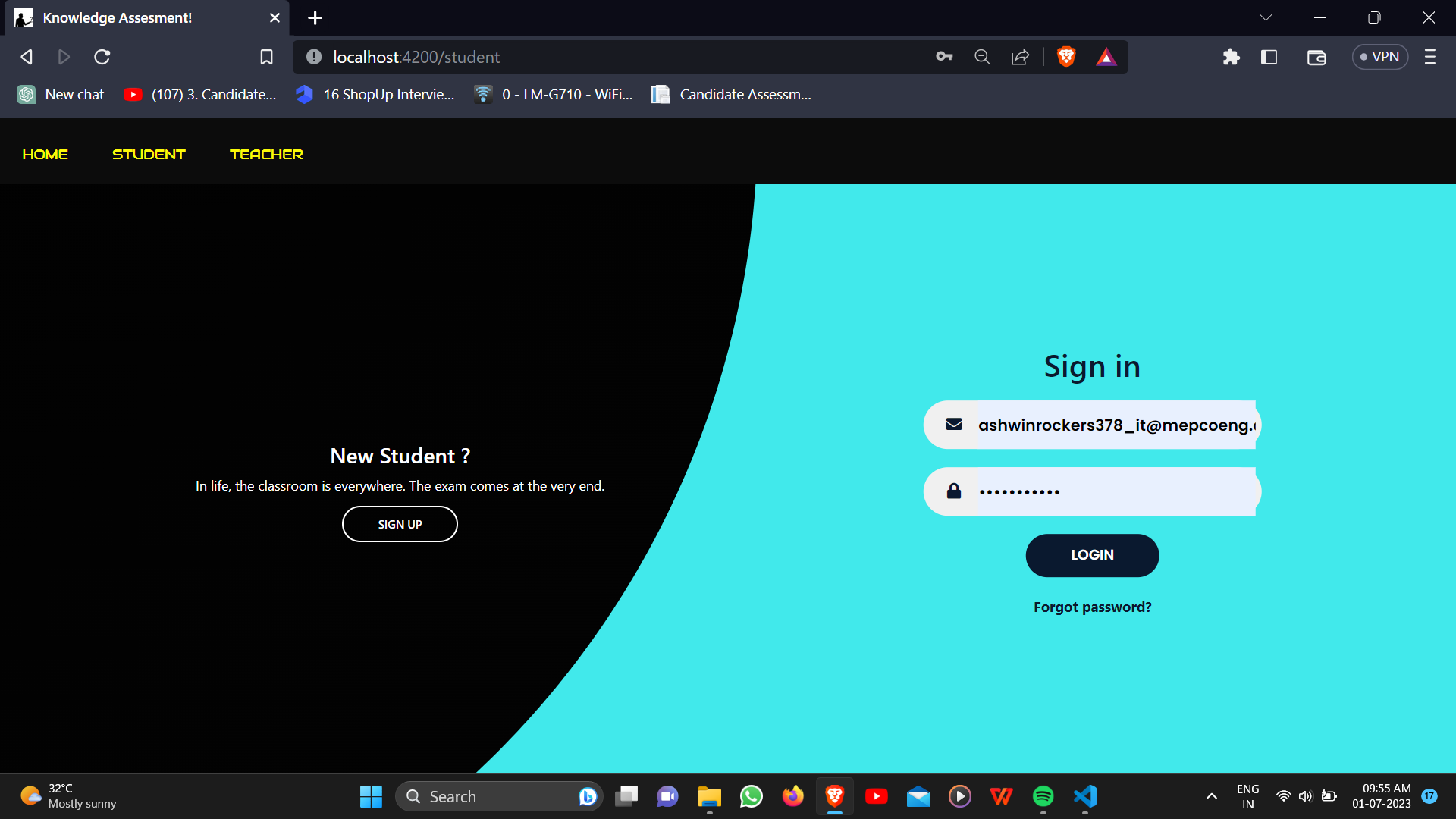Open the browser sidebar panel
1456x819 pixels.
tap(1269, 57)
